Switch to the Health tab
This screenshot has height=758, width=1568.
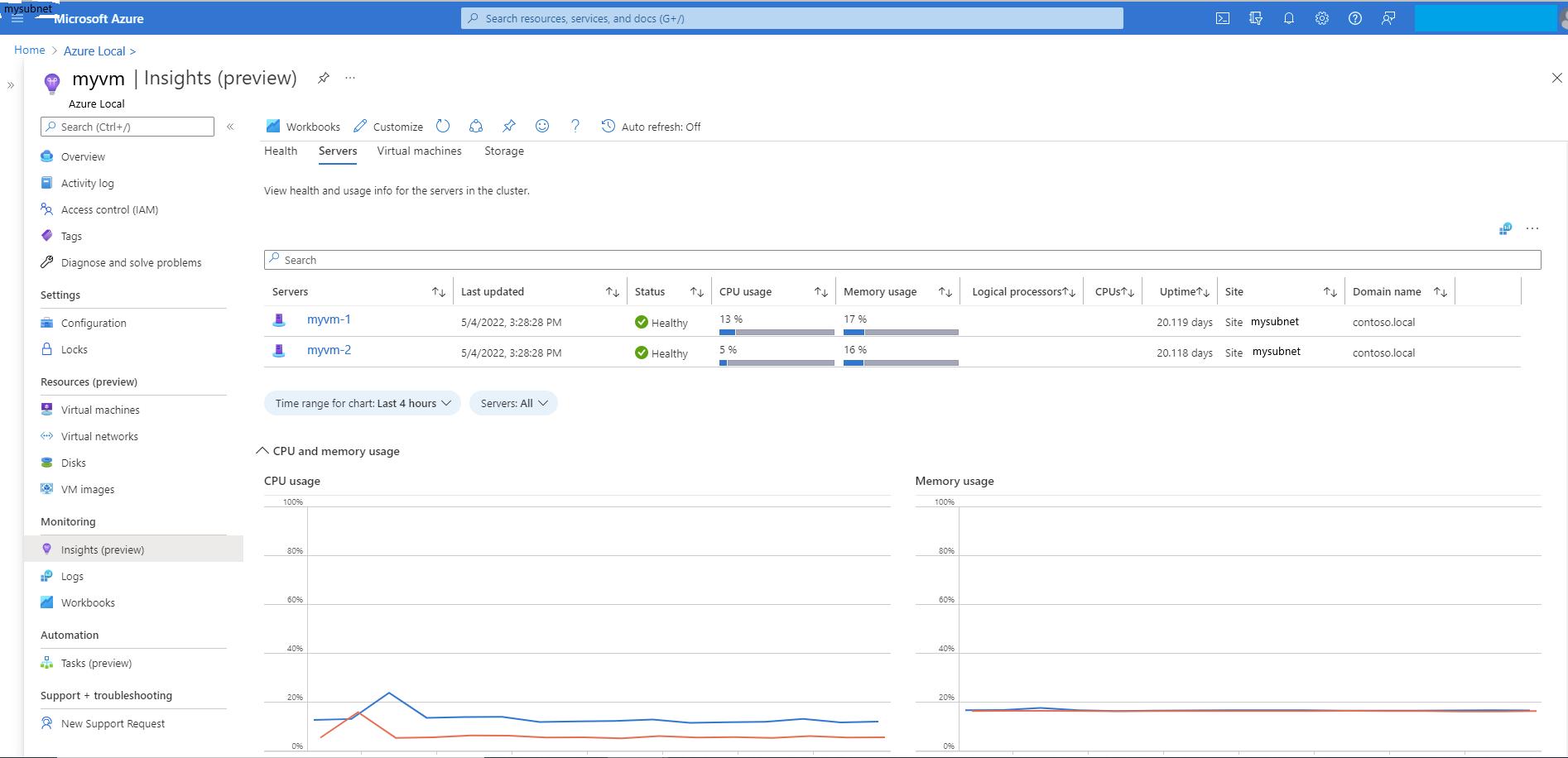click(x=281, y=151)
